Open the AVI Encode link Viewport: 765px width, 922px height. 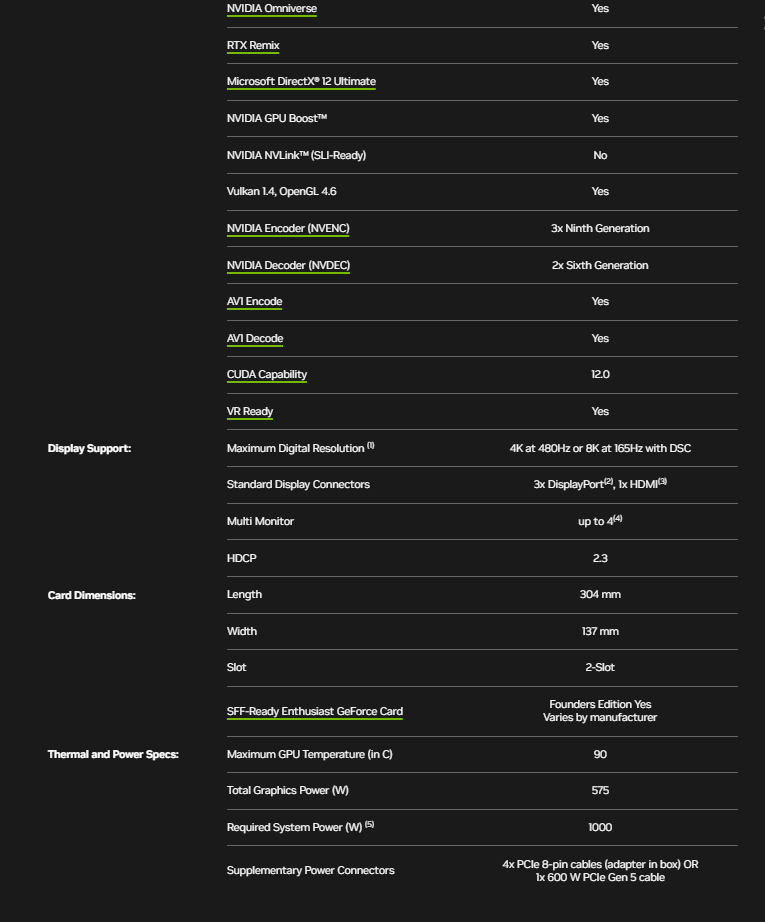[254, 302]
